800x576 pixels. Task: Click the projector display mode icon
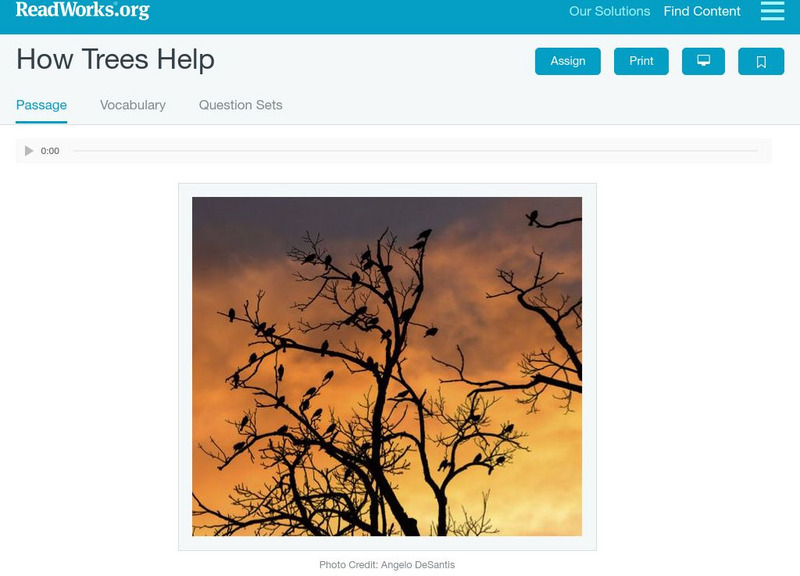tap(703, 61)
